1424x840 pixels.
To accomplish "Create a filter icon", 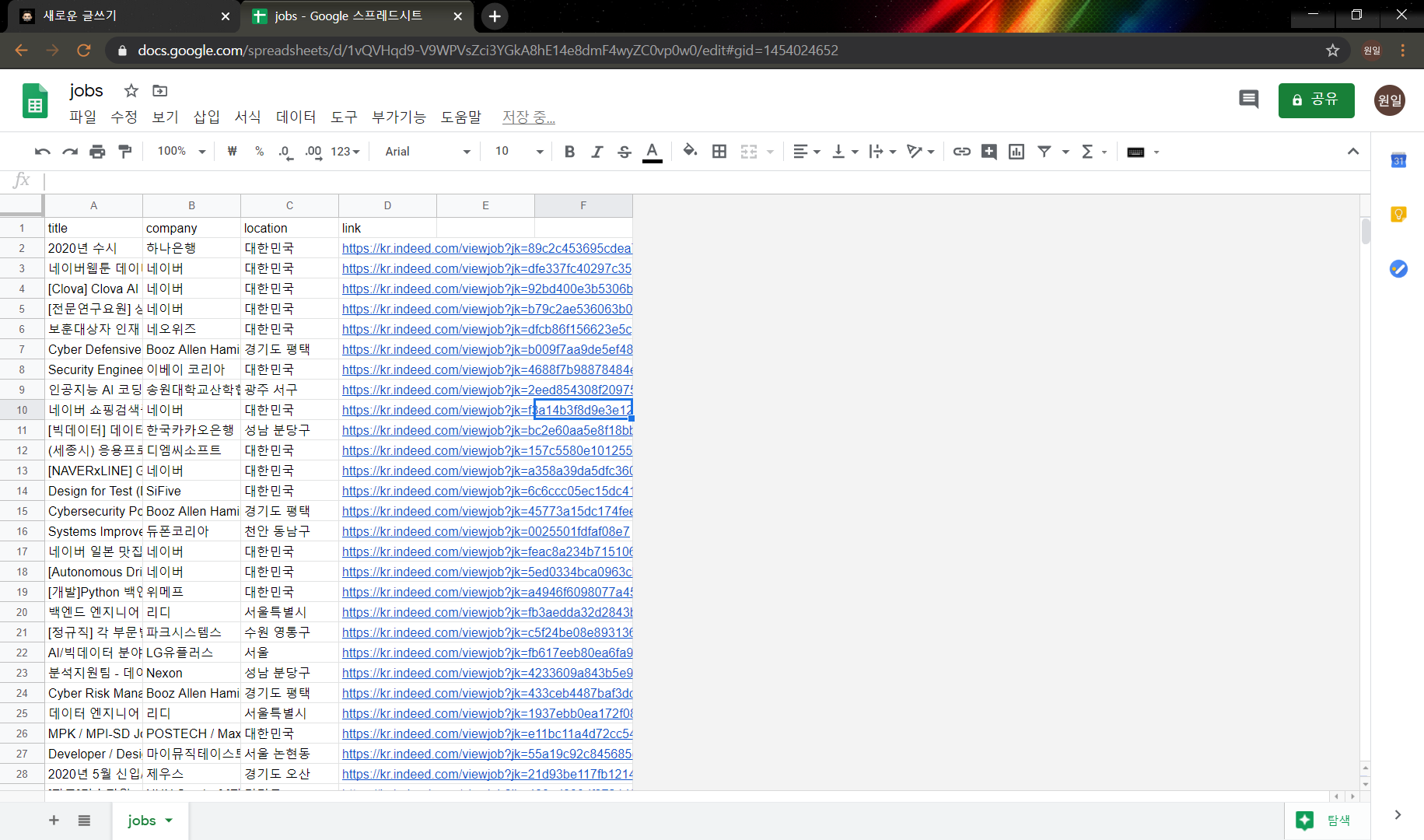I will tap(1044, 152).
